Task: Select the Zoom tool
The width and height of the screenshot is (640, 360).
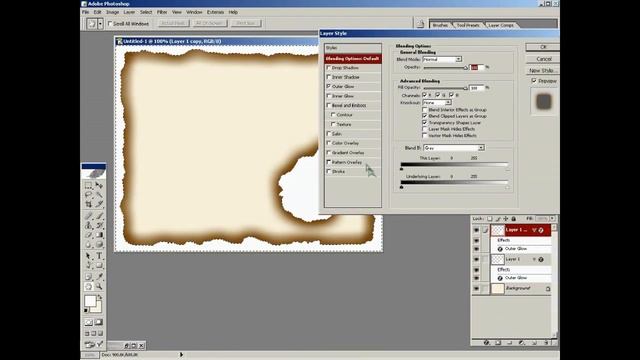Action: point(99,287)
